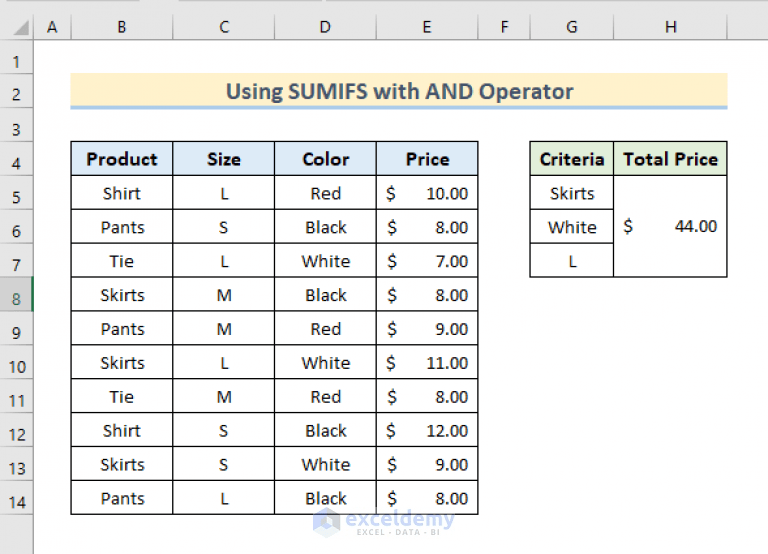
Task: Select the 'Red' color cell in row 11
Action: point(325,396)
